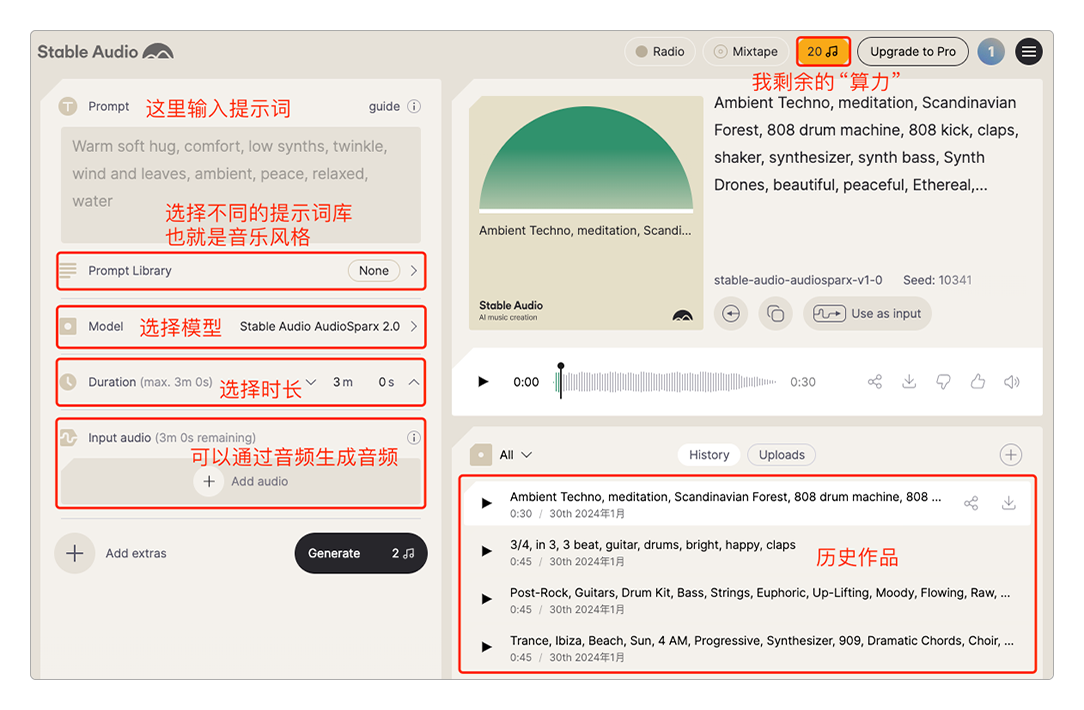Click the Add audio label

pyautogui.click(x=259, y=481)
